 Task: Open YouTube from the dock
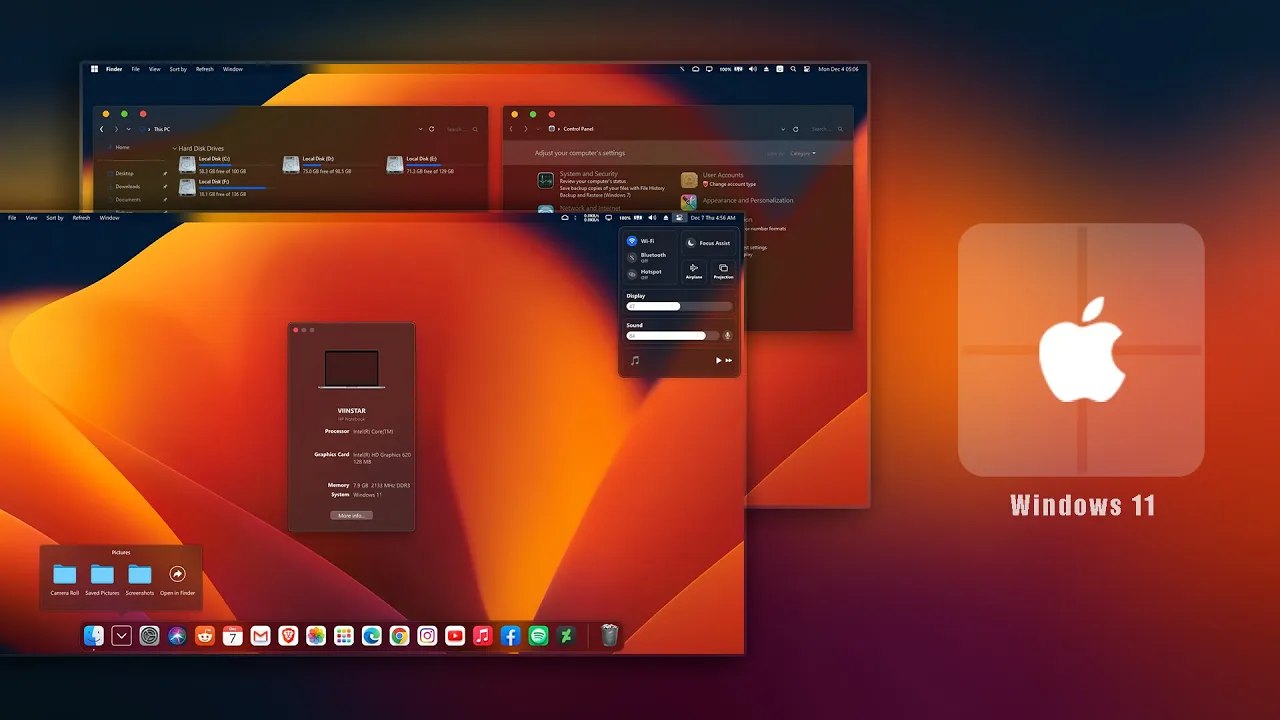(455, 636)
